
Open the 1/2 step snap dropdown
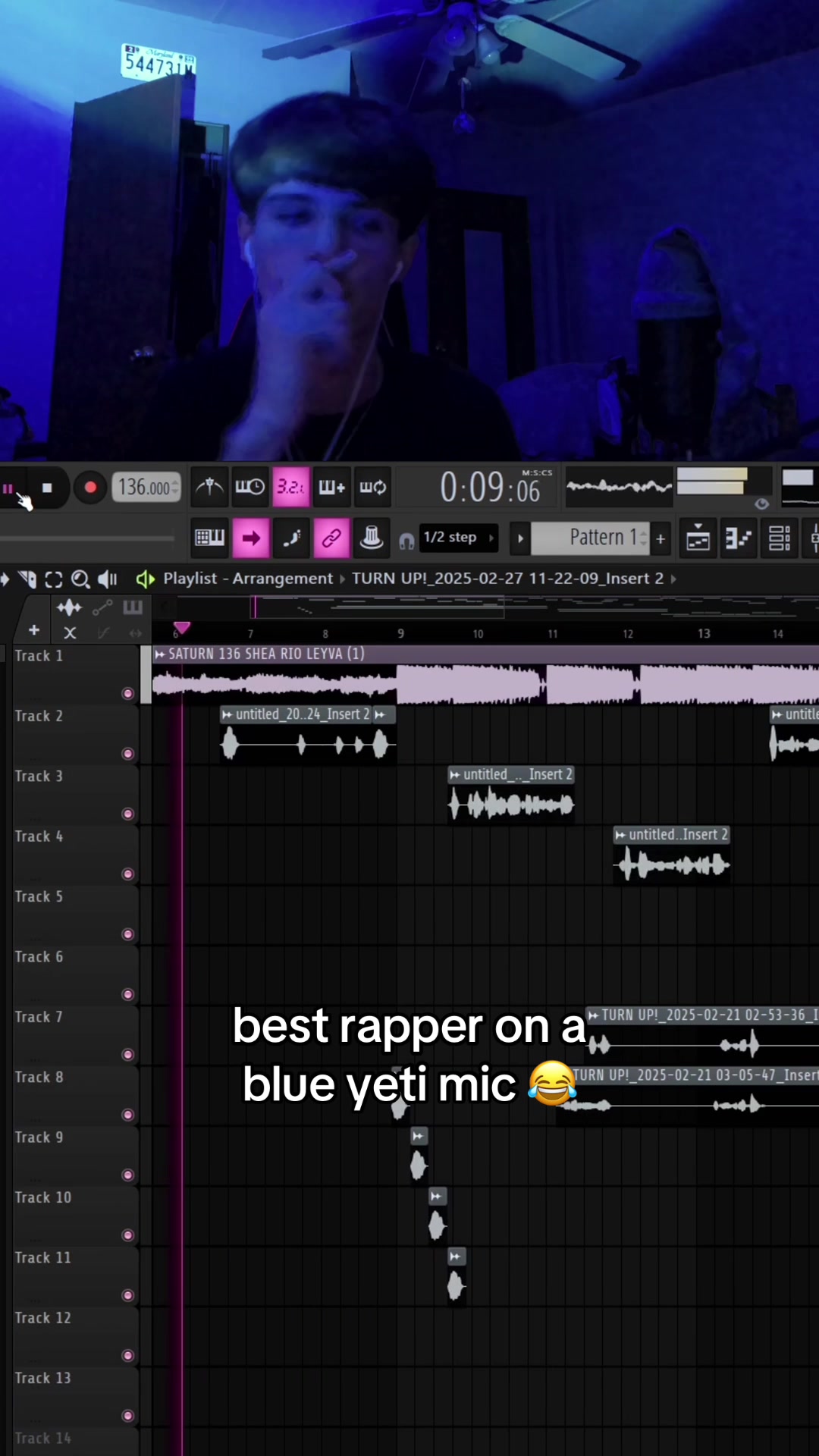458,538
